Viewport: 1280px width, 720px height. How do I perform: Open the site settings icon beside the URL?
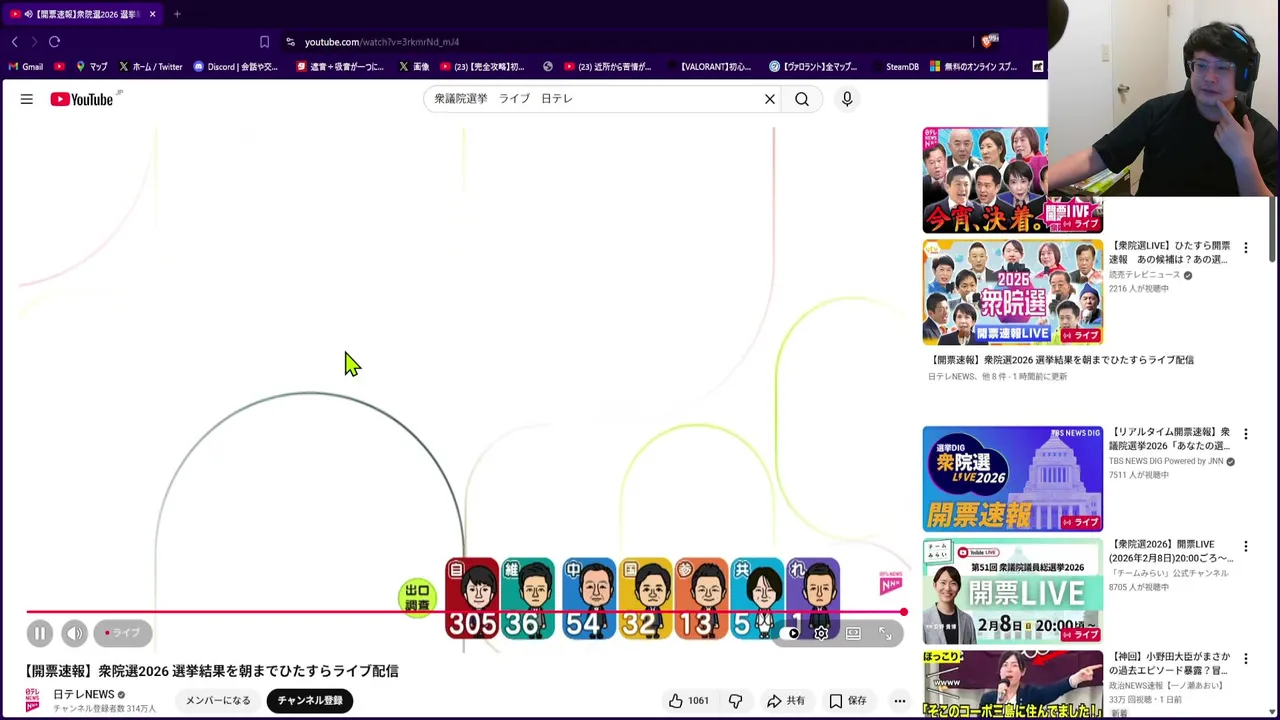290,42
